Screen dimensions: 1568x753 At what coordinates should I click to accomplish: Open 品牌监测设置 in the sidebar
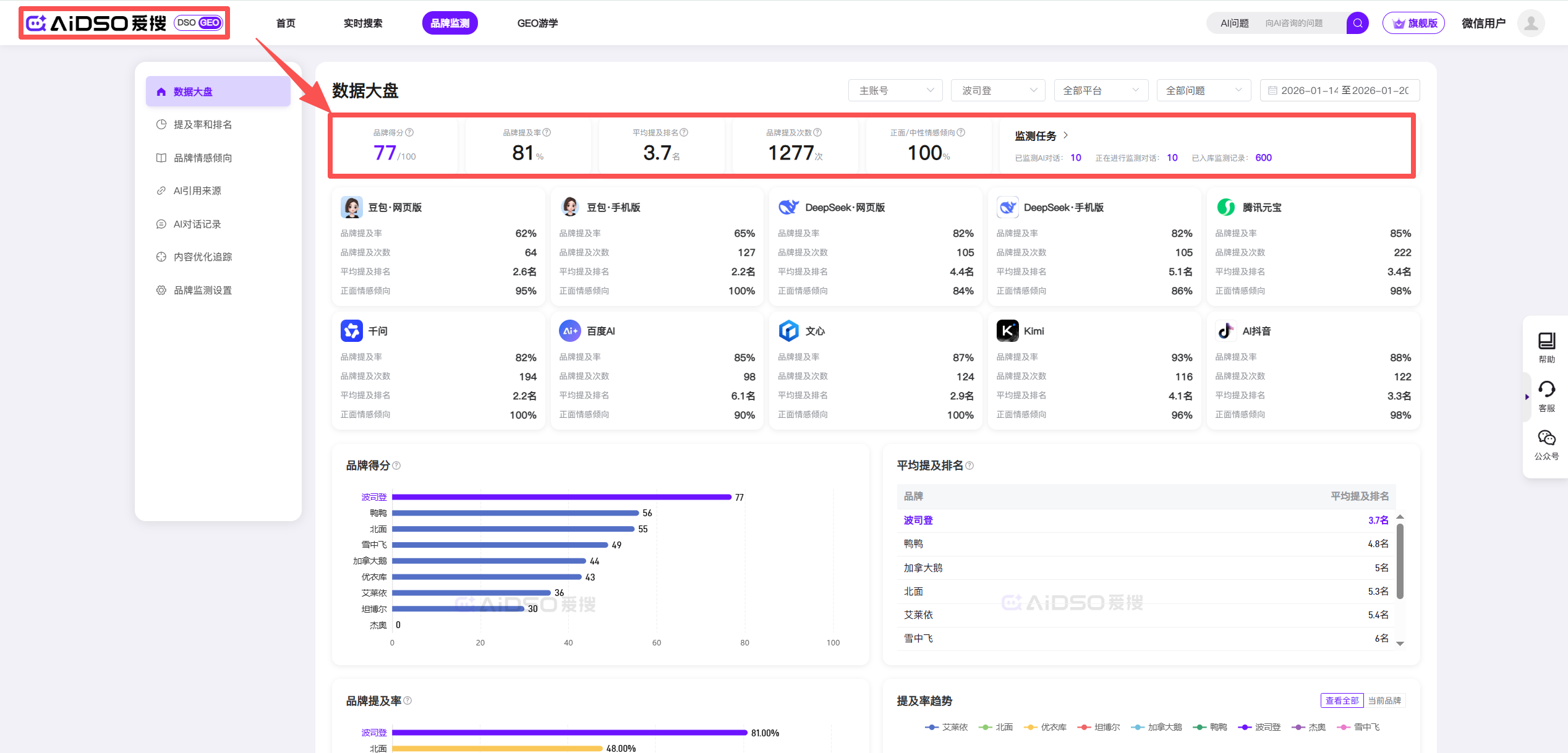click(202, 290)
